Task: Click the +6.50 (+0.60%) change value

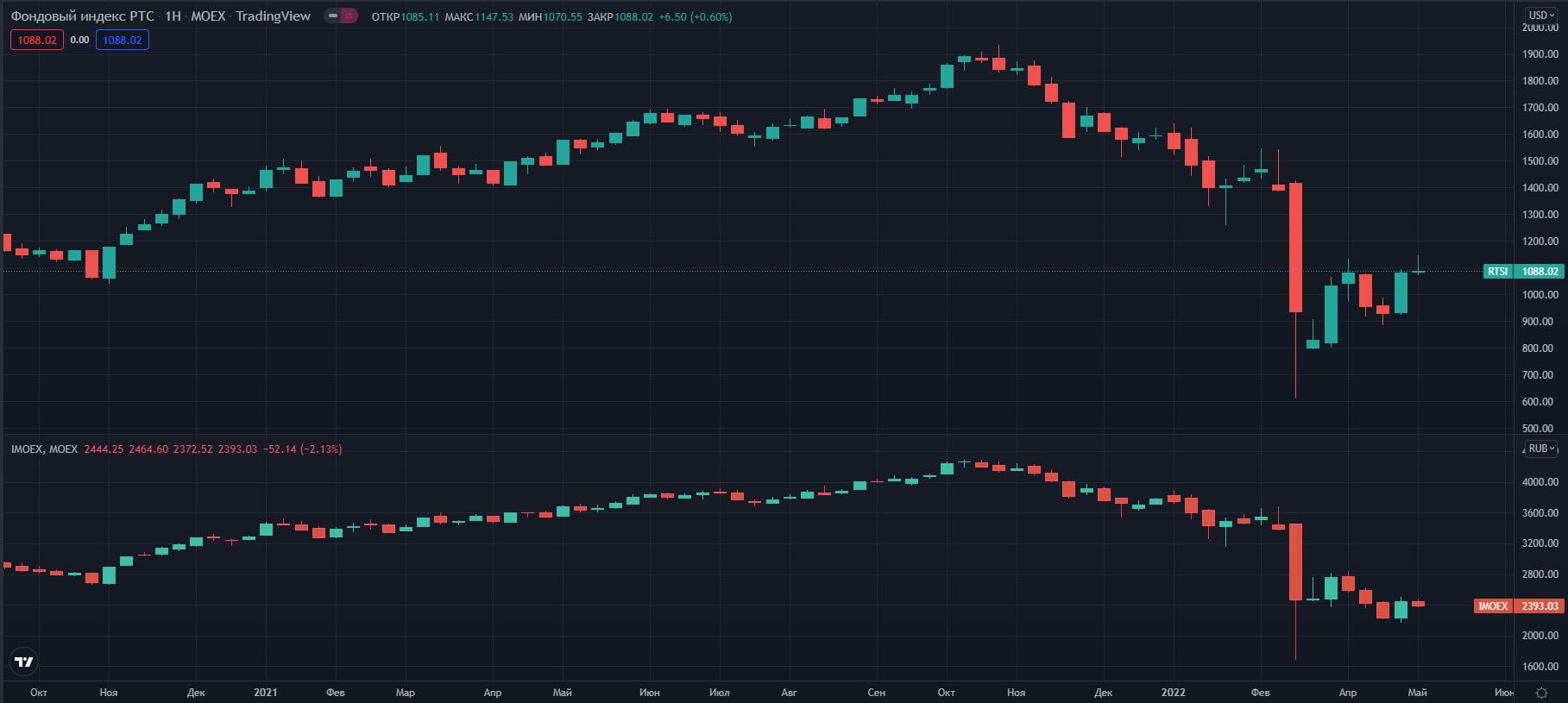Action: click(x=696, y=16)
